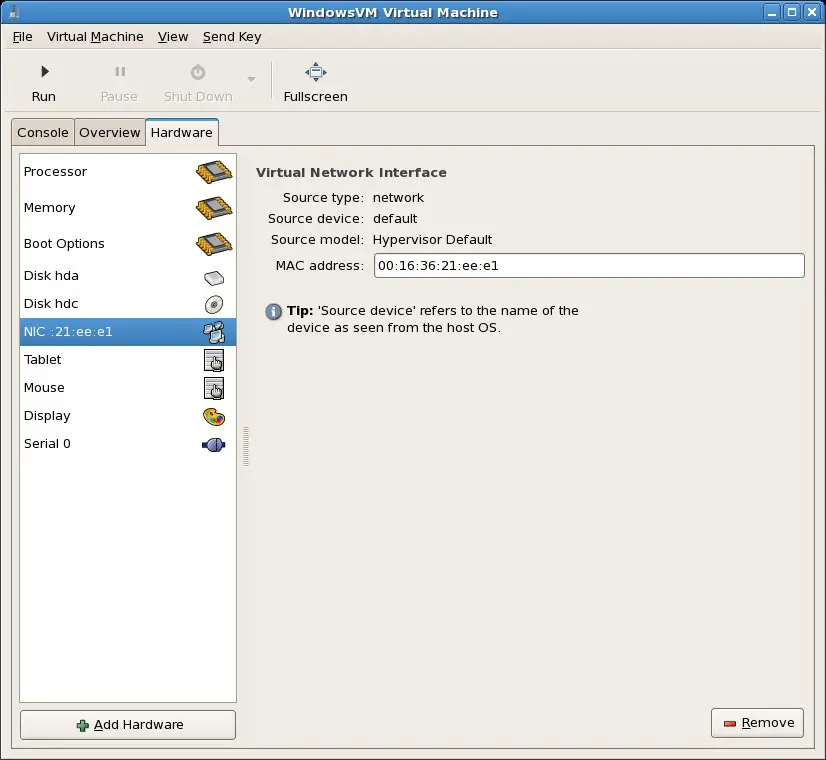The width and height of the screenshot is (826, 760).
Task: Remove the selected network interface
Action: [x=757, y=722]
